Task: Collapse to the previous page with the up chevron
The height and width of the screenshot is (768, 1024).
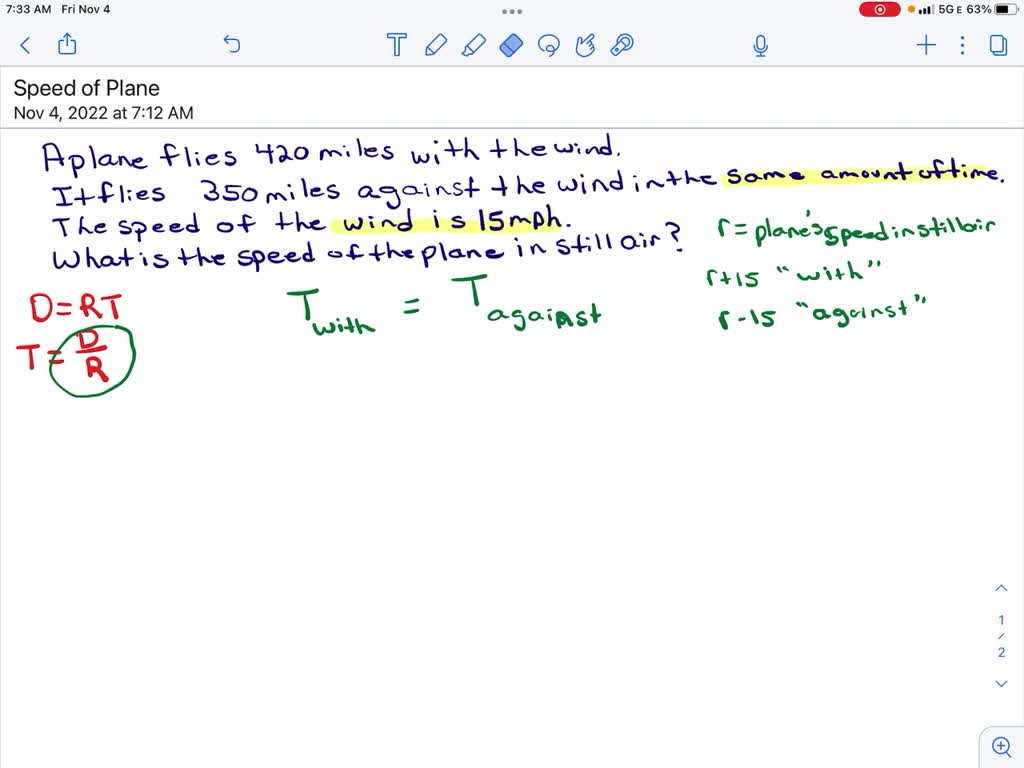Action: 1001,587
